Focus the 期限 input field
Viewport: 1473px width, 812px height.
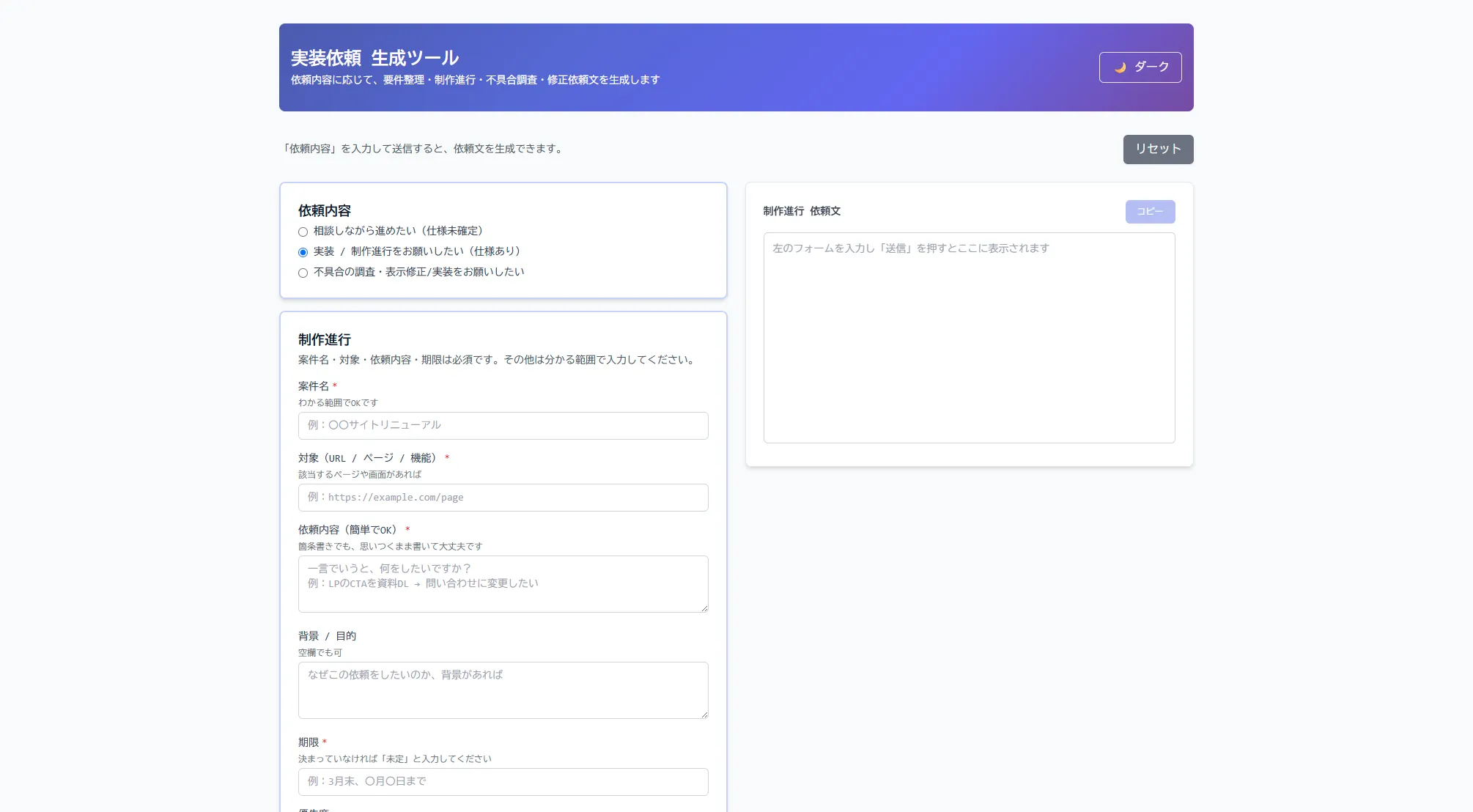503,782
